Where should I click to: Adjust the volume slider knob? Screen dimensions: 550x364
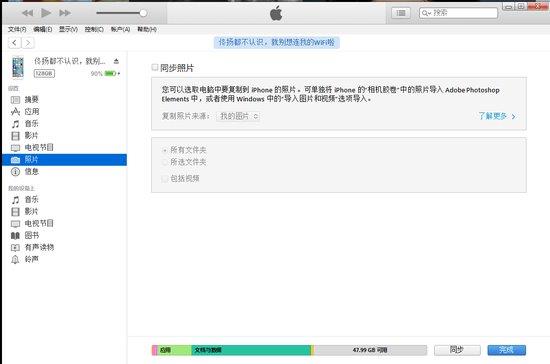pyautogui.click(x=143, y=13)
